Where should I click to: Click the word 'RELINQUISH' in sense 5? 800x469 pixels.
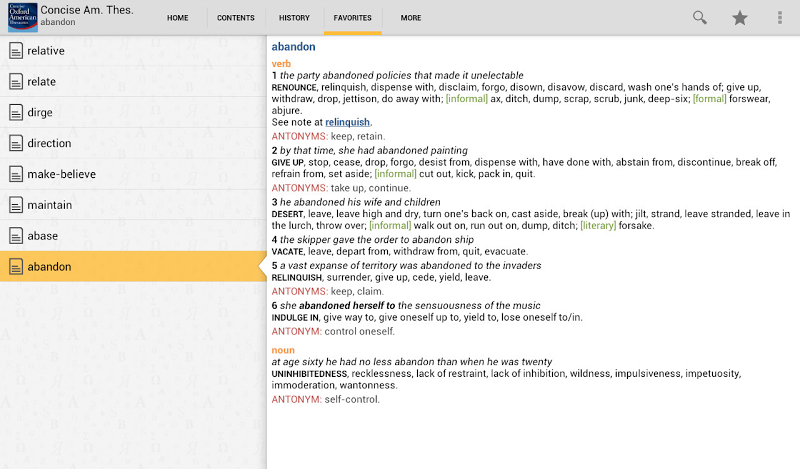tap(296, 278)
